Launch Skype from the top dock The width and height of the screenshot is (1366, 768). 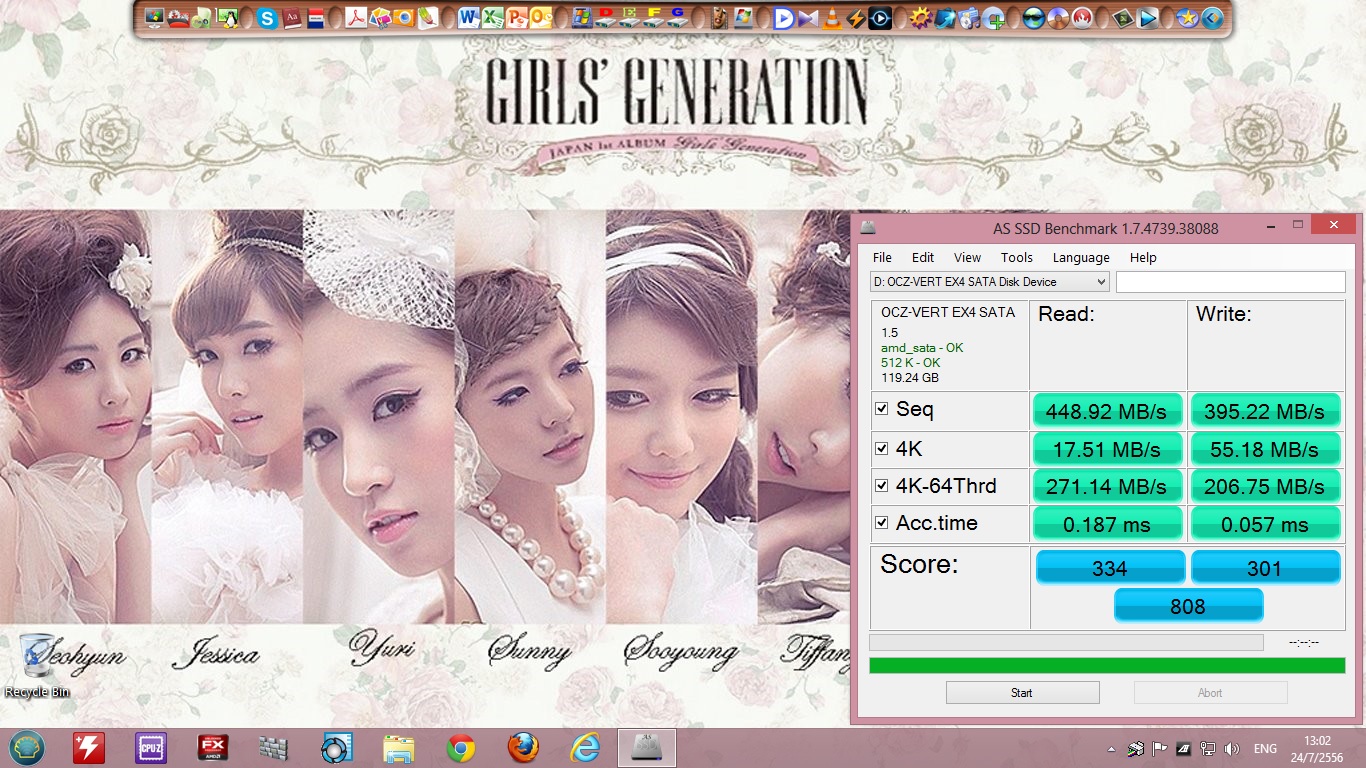(267, 18)
